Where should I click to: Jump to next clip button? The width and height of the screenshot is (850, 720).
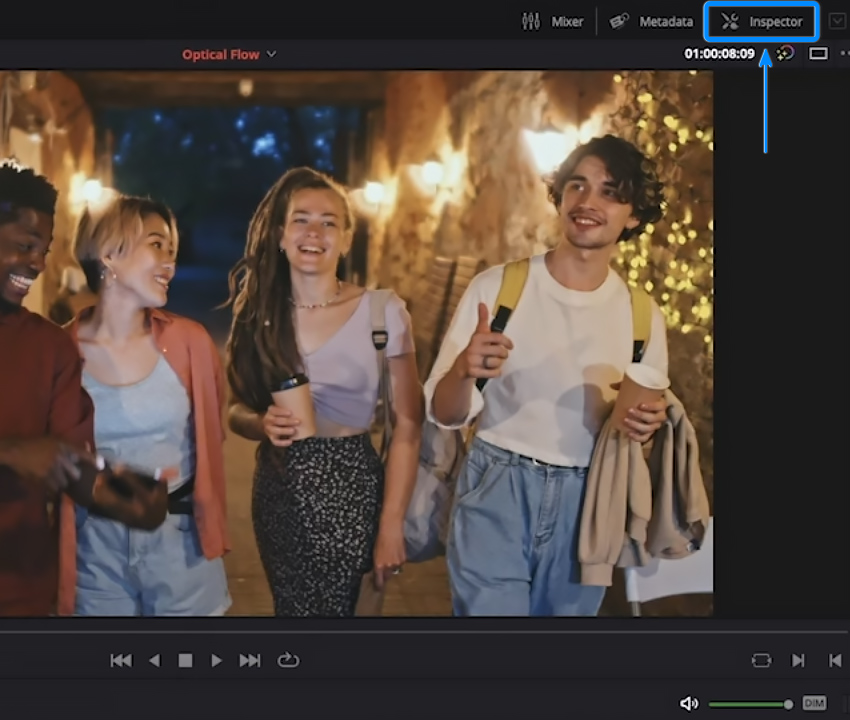tap(798, 660)
